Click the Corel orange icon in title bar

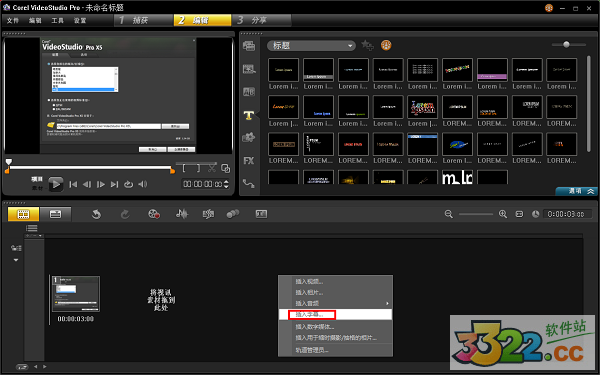point(549,8)
